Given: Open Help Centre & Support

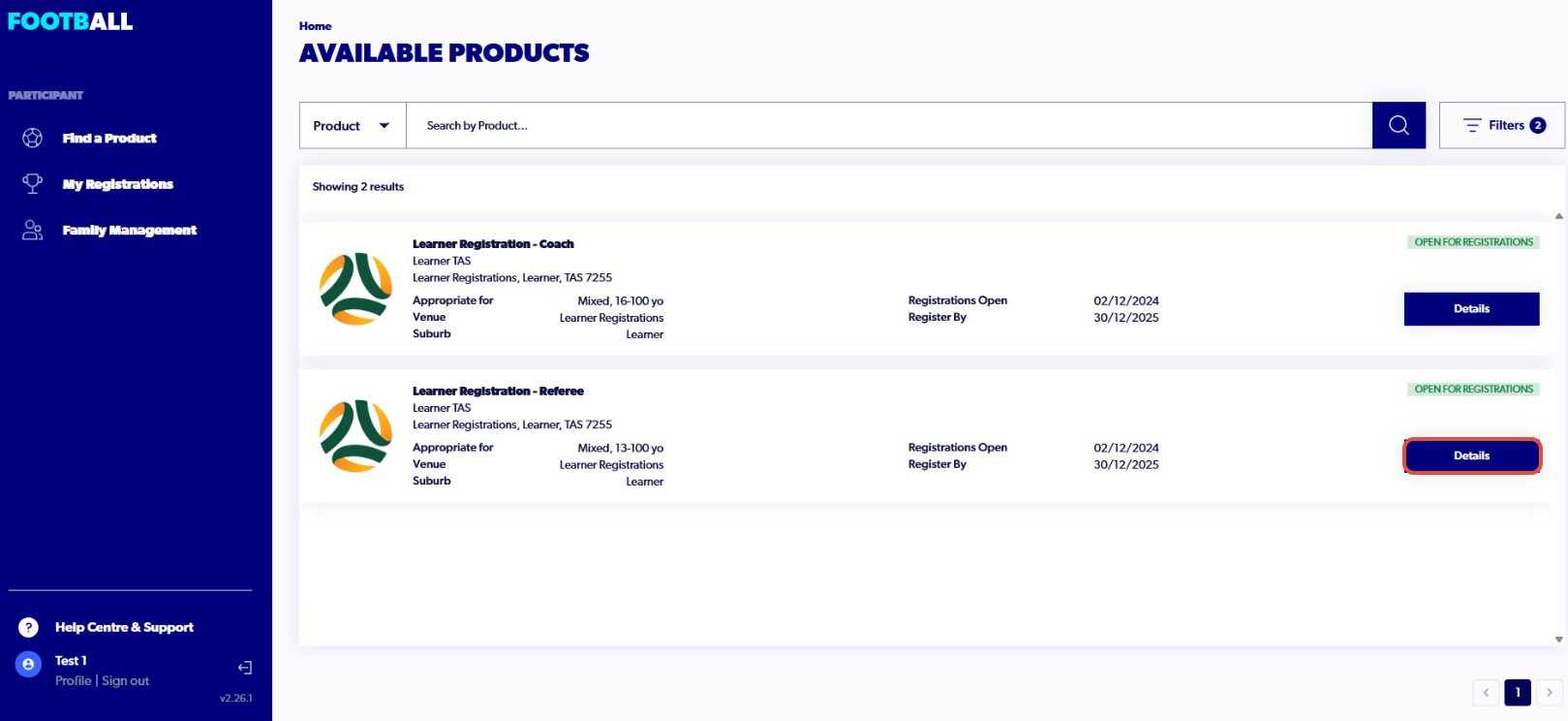Looking at the screenshot, I should tap(124, 627).
